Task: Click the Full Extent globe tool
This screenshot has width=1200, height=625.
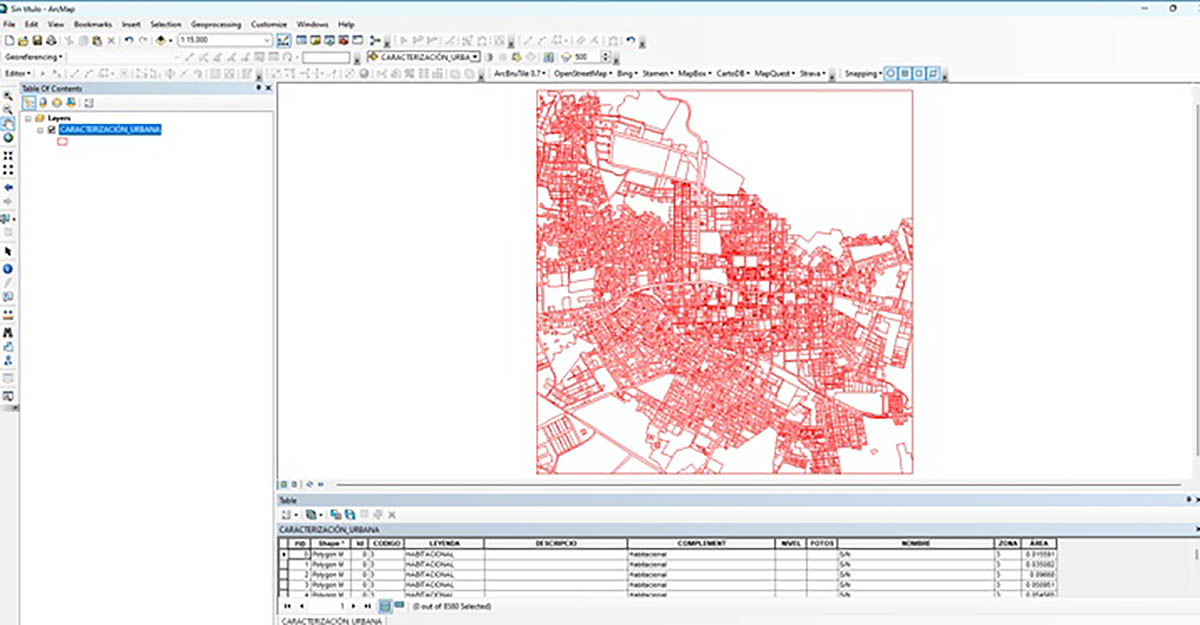Action: click(x=8, y=138)
